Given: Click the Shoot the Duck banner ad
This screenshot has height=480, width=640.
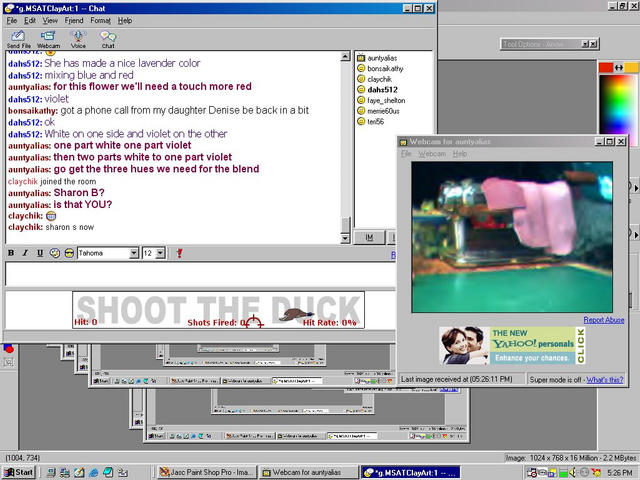Looking at the screenshot, I should point(218,310).
